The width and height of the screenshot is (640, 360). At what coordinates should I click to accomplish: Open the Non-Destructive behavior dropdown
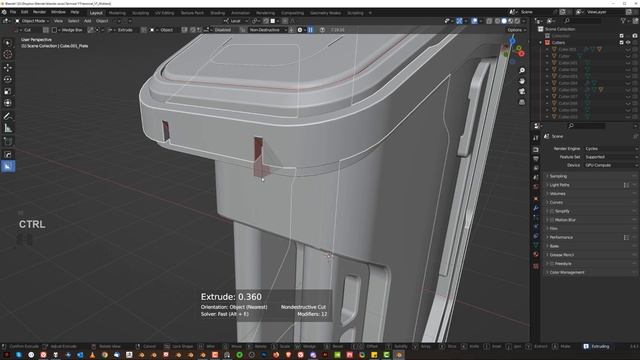pos(268,30)
